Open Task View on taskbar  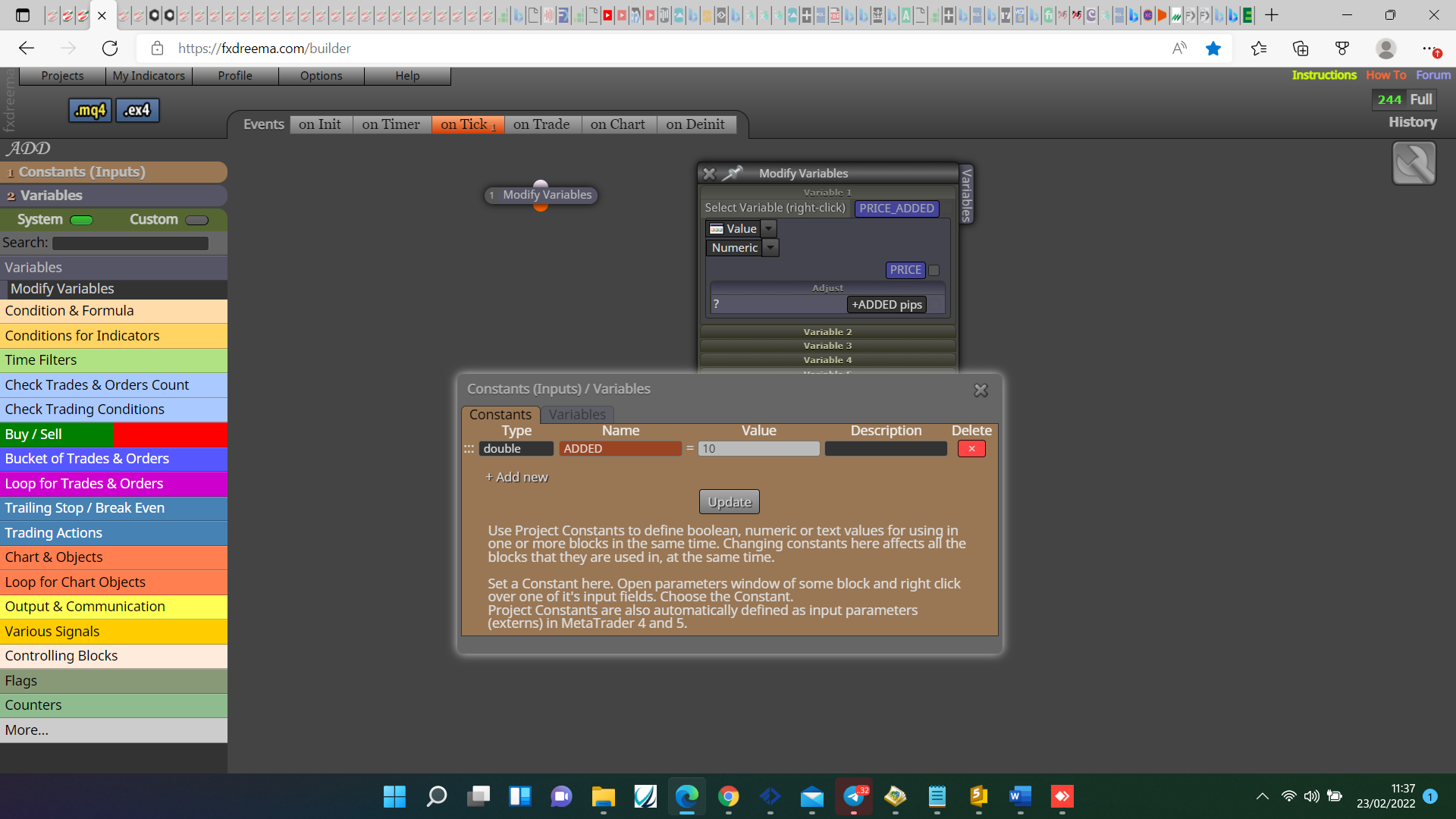pyautogui.click(x=479, y=796)
